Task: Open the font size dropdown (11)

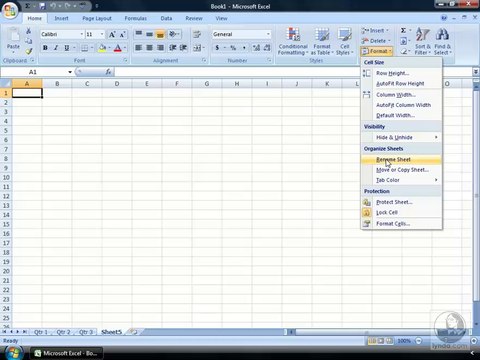Action: (x=102, y=34)
